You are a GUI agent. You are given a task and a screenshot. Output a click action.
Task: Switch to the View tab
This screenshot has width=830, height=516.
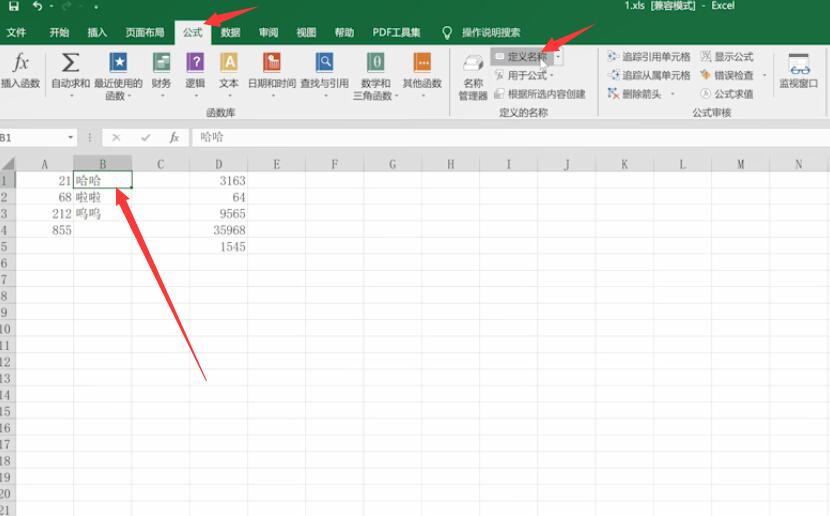click(x=306, y=32)
